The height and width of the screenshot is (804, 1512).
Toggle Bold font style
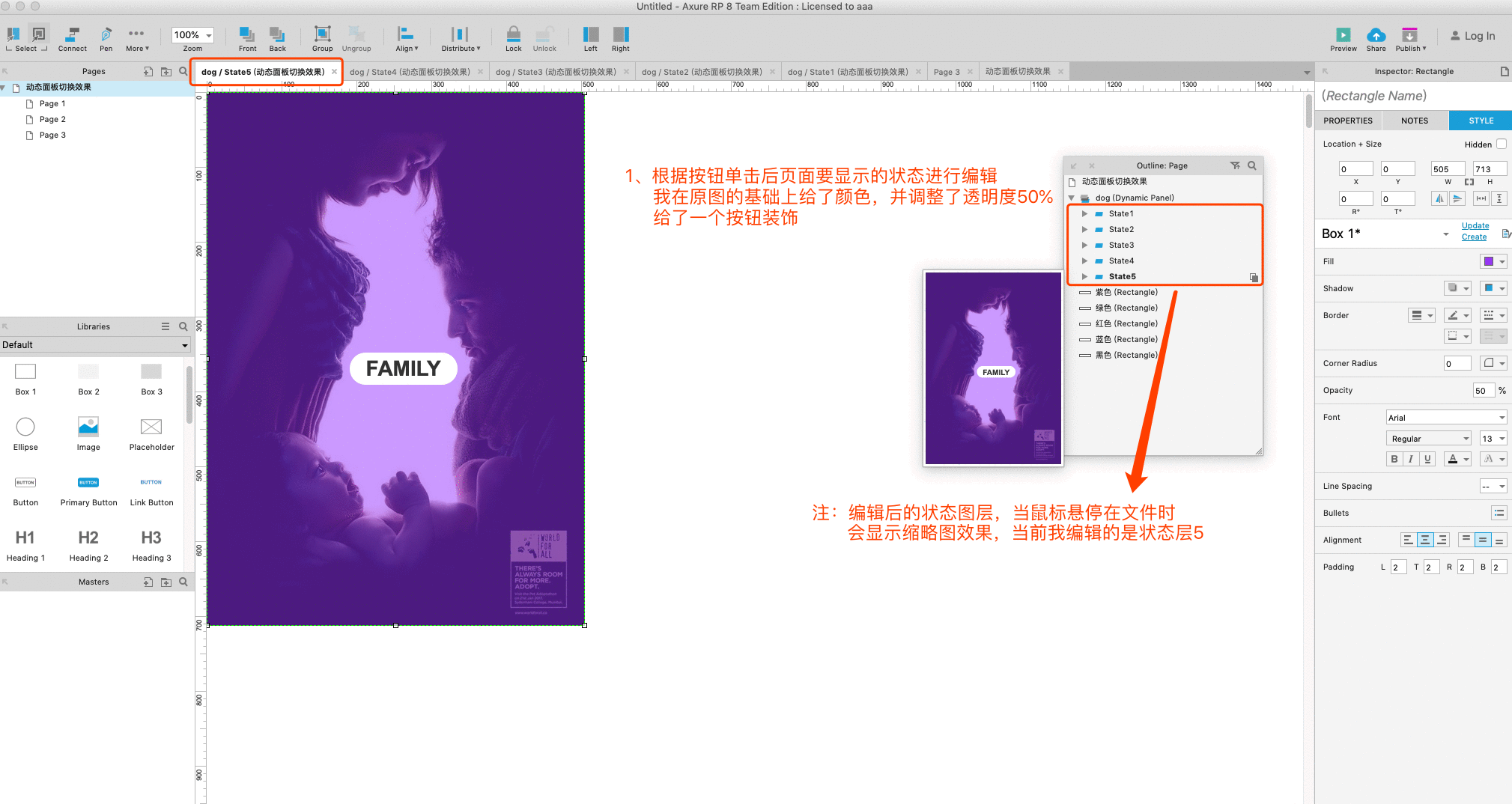pos(1394,459)
